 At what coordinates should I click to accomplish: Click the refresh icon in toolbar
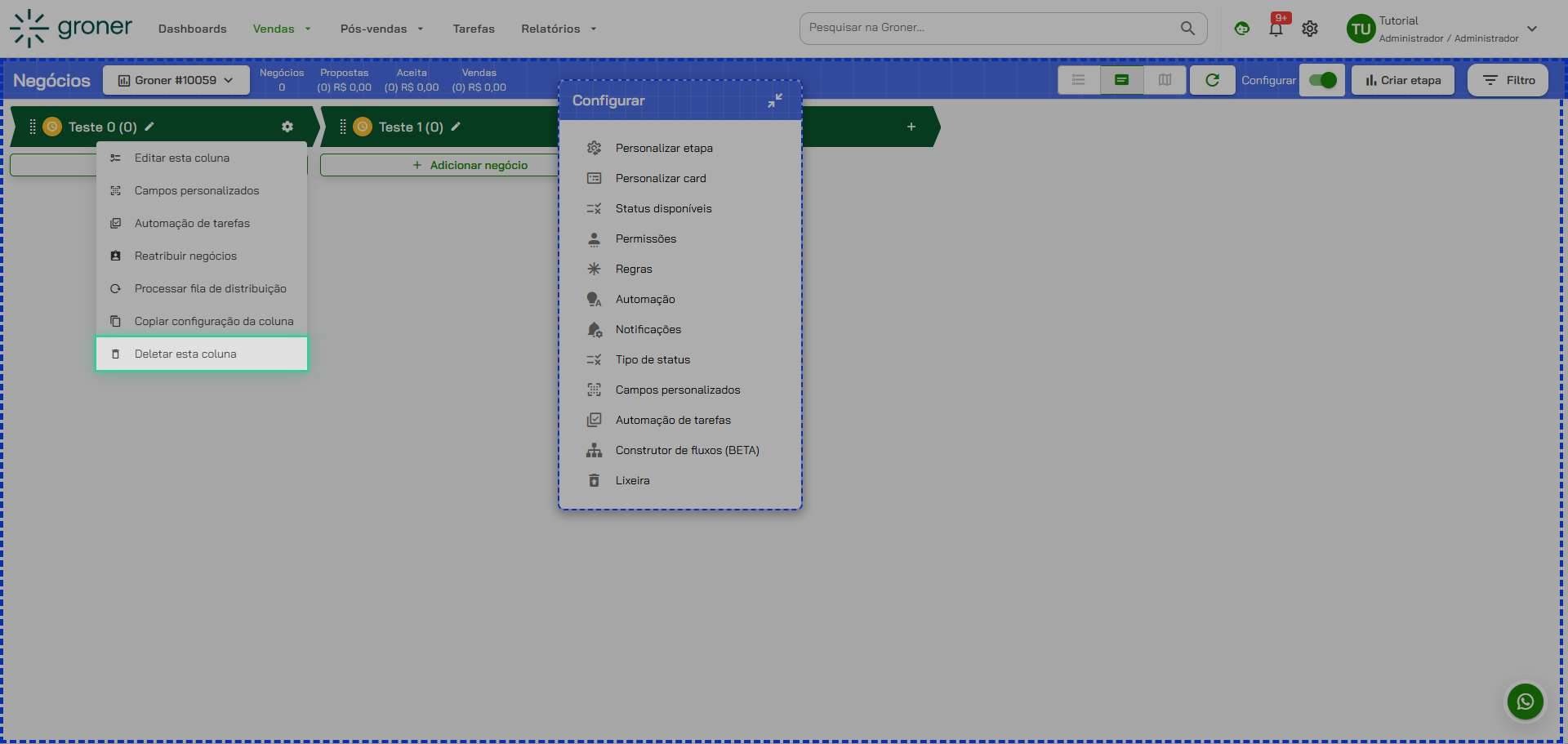[1212, 80]
